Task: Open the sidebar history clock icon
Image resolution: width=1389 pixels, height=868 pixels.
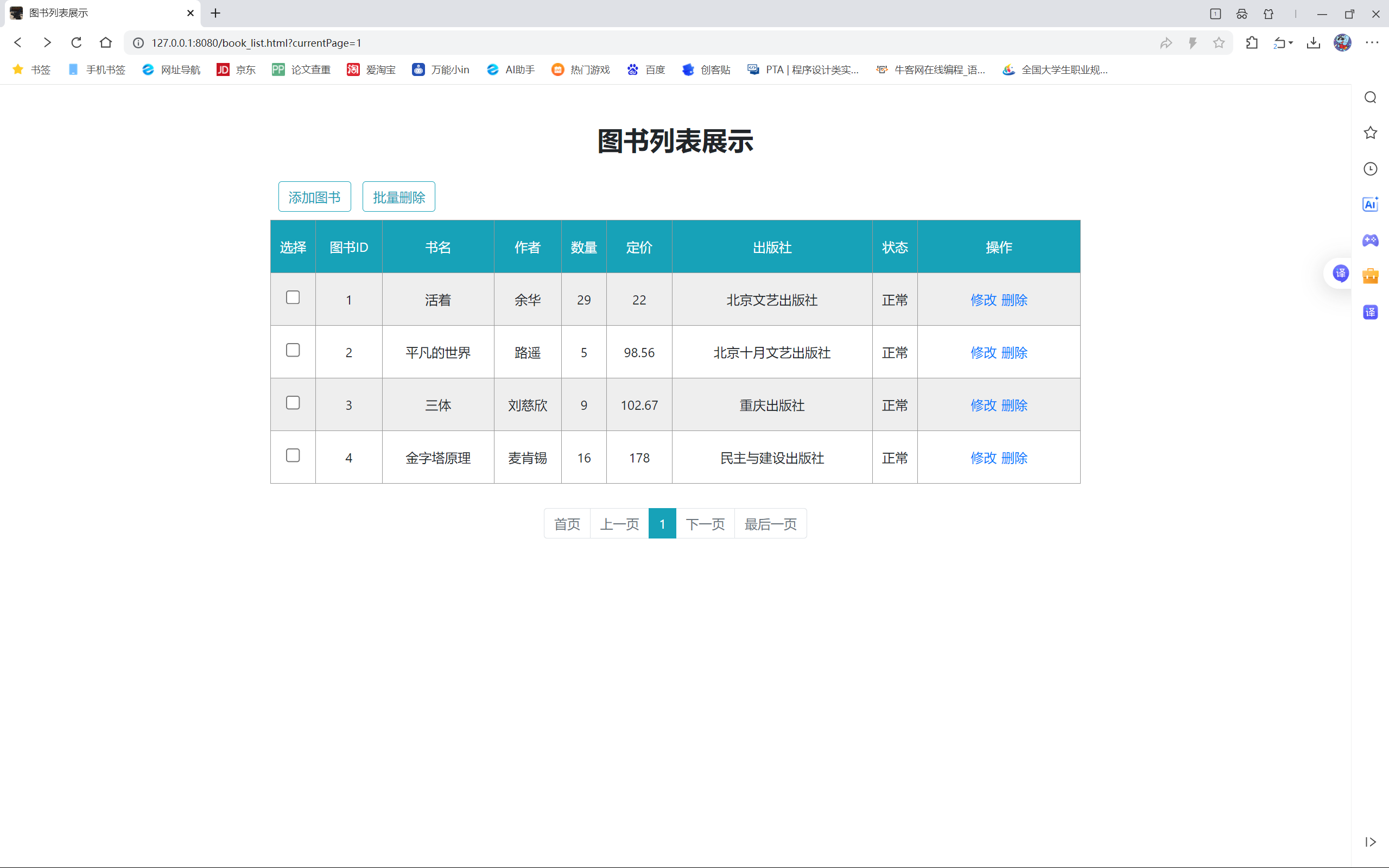Action: [x=1370, y=169]
